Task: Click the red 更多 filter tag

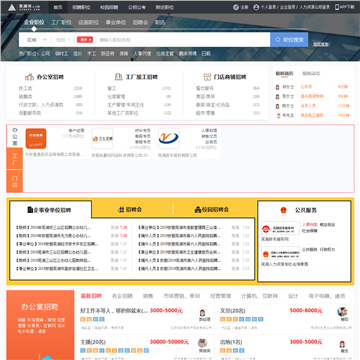Action: [x=85, y=40]
